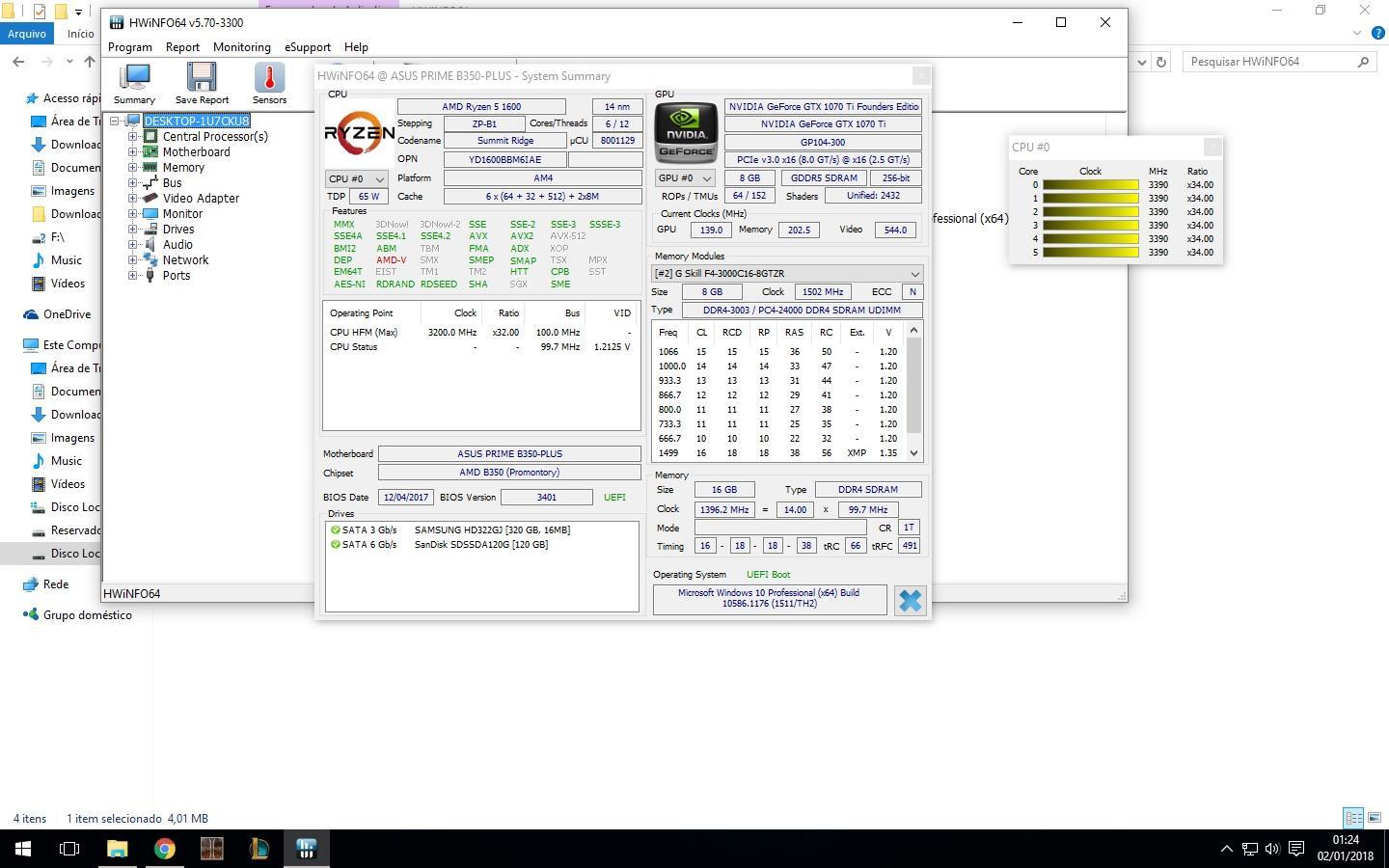The width and height of the screenshot is (1389, 868).
Task: Expand the Memory node
Action: (132, 167)
